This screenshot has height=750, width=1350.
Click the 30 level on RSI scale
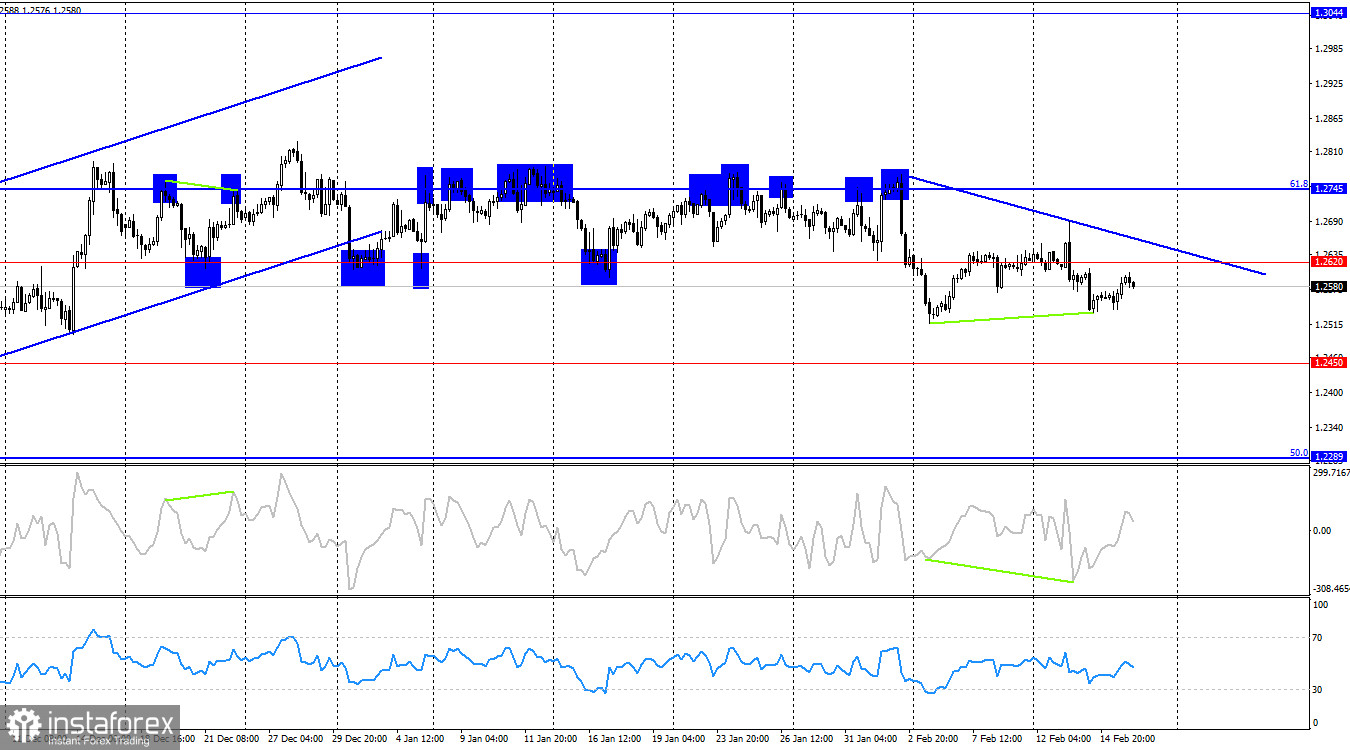pyautogui.click(x=1318, y=689)
